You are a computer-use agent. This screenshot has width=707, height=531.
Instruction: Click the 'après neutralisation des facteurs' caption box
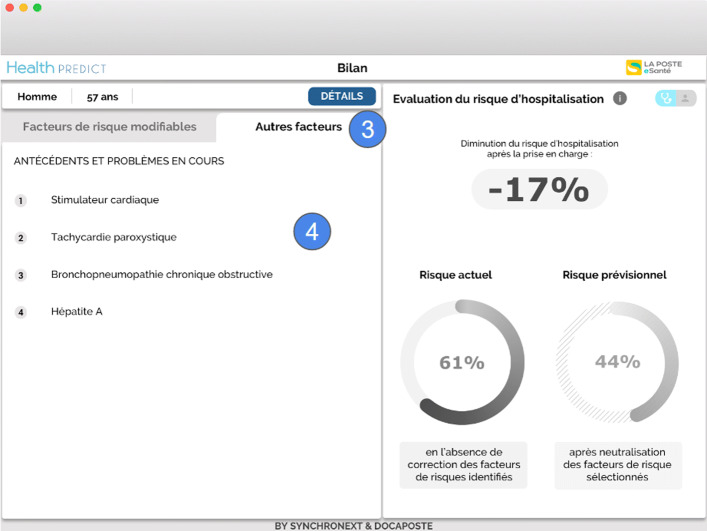pyautogui.click(x=618, y=465)
